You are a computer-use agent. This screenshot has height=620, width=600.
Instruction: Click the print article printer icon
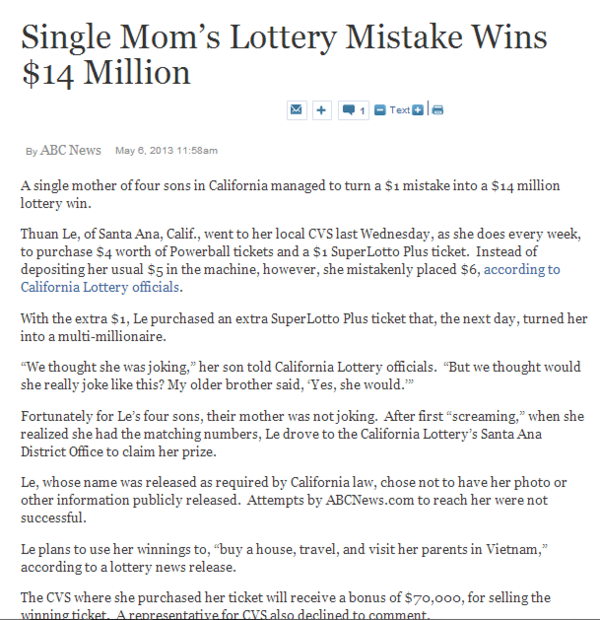coord(436,110)
